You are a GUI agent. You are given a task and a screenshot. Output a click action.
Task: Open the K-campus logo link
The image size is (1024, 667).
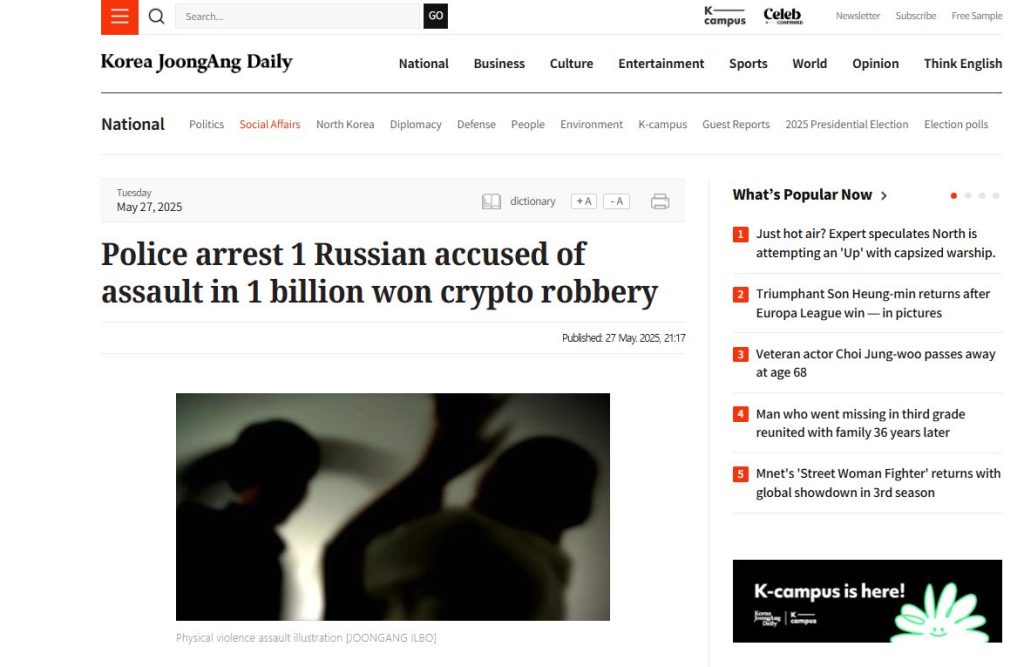tap(724, 16)
